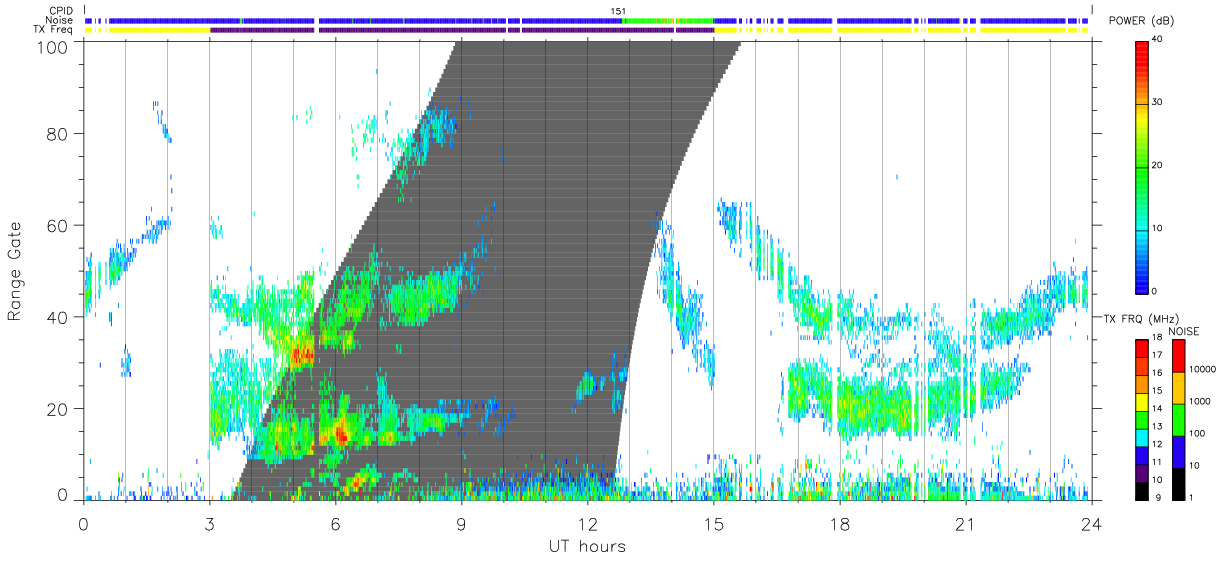Click the NOISE color scale bar
1228x567 pixels.
(1178, 419)
